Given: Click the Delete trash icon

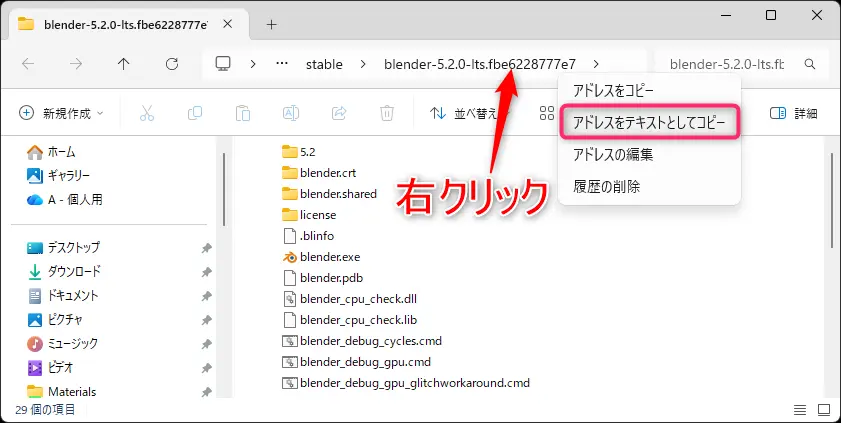Looking at the screenshot, I should [387, 113].
